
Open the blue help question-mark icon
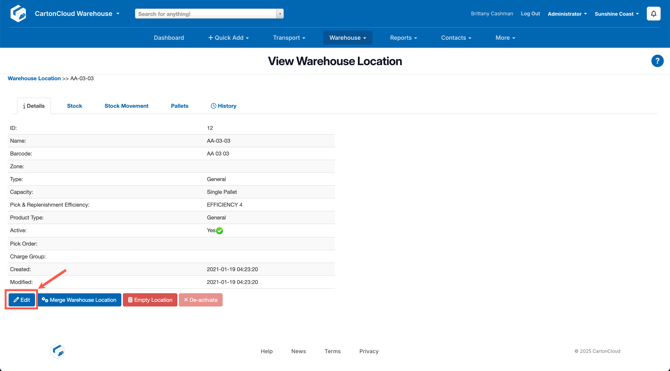(657, 61)
